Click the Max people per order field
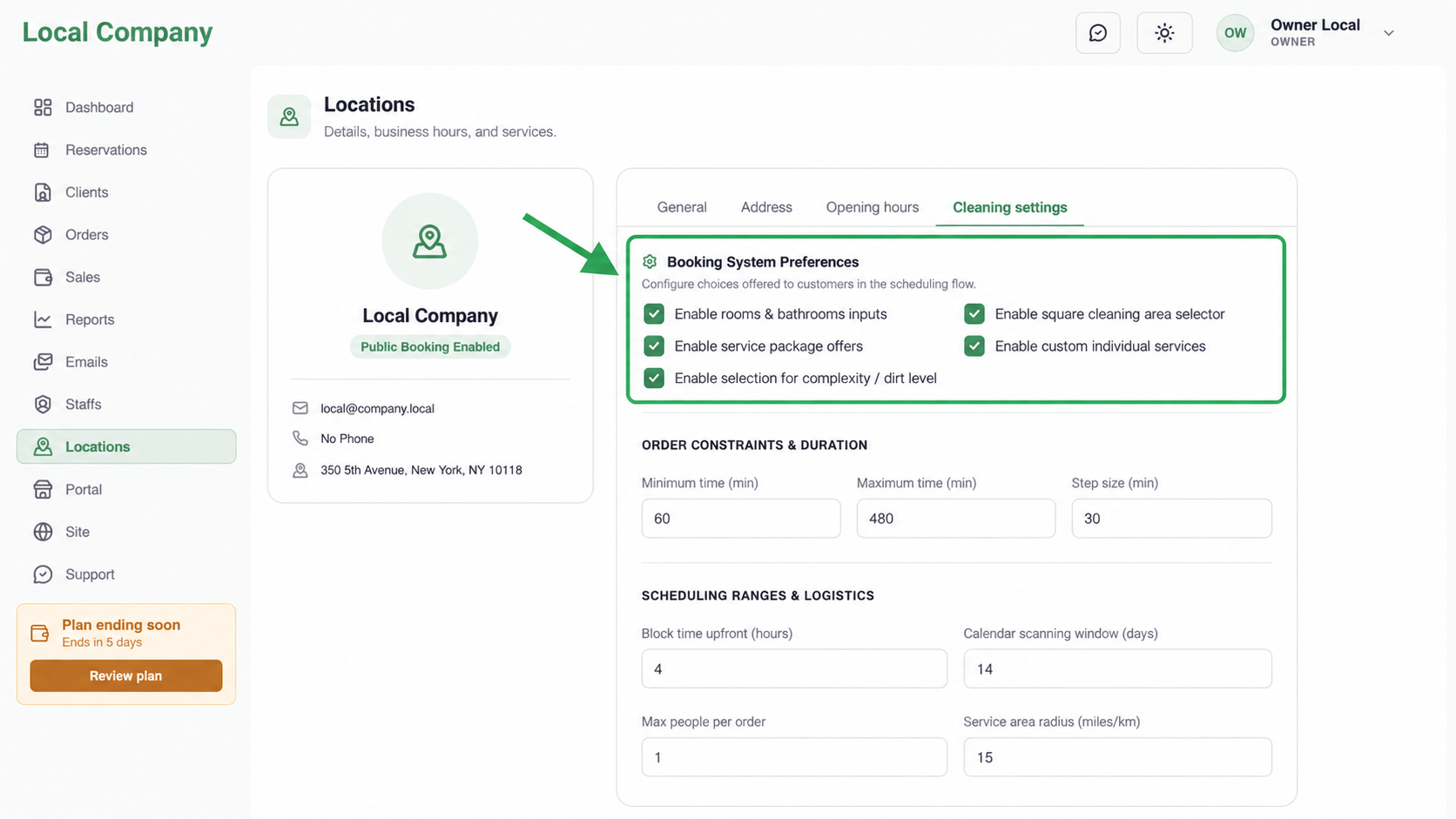Image resolution: width=1456 pixels, height=819 pixels. 794,757
